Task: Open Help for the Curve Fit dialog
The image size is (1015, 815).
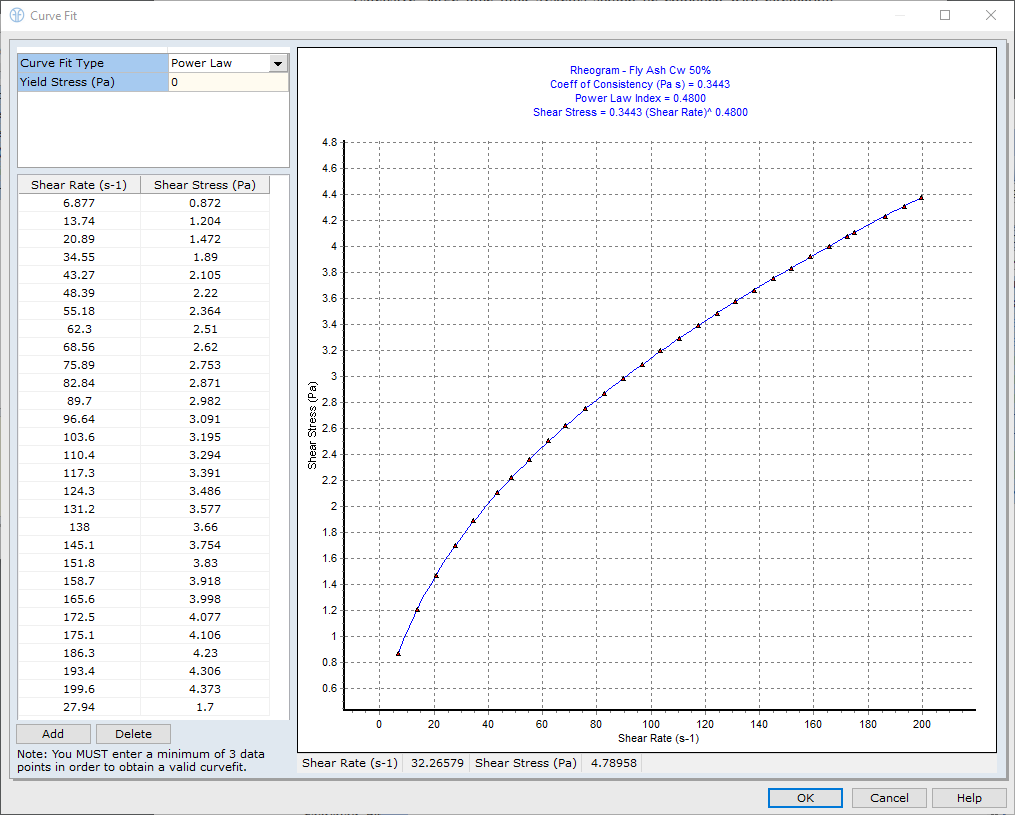Action: pyautogui.click(x=968, y=797)
